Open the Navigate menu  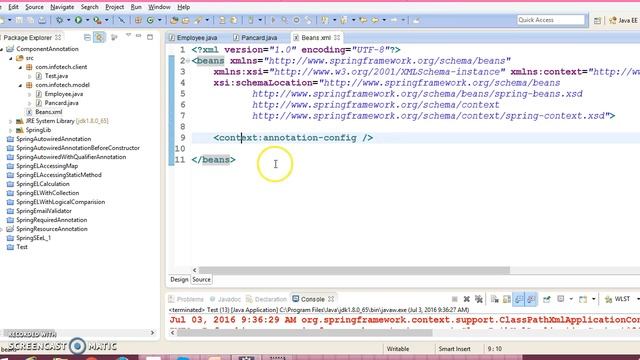point(62,7)
